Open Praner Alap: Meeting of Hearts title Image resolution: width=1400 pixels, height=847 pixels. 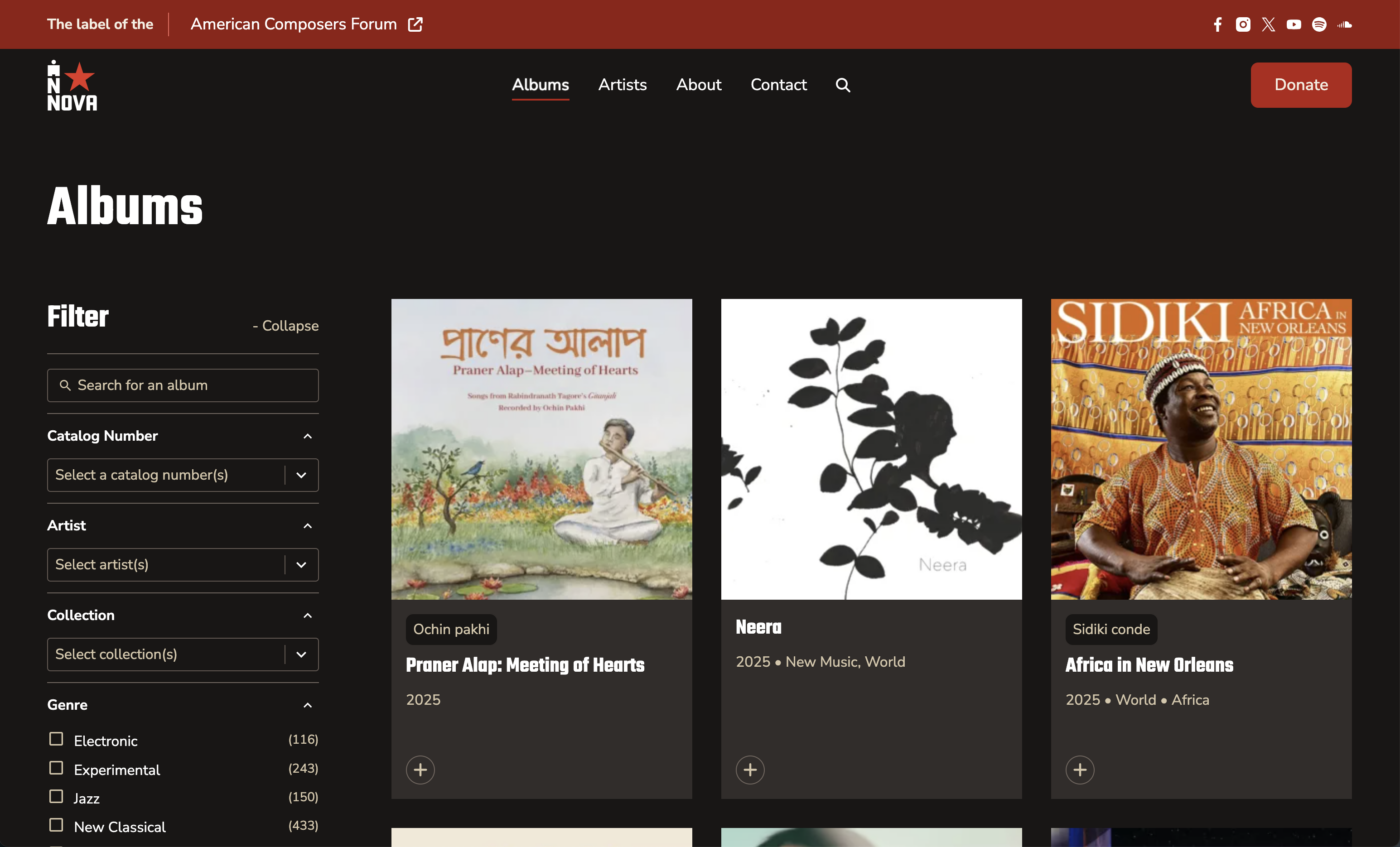(525, 666)
